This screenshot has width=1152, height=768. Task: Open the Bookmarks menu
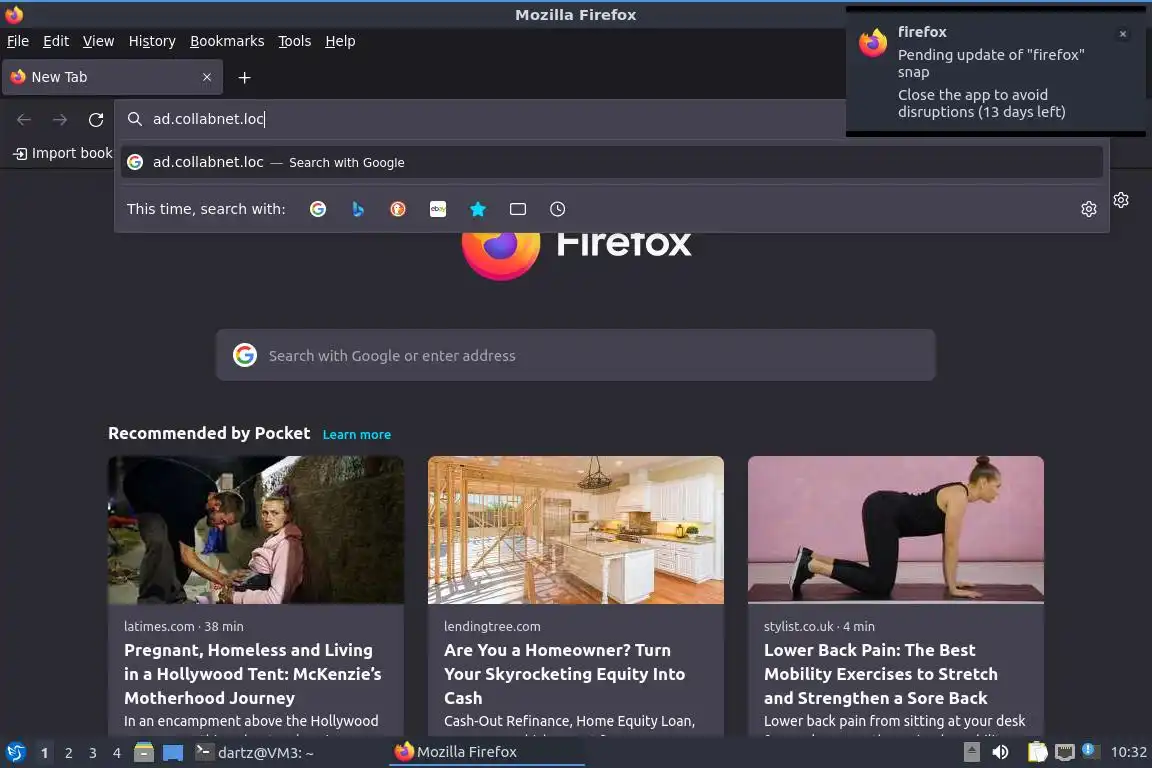227,41
